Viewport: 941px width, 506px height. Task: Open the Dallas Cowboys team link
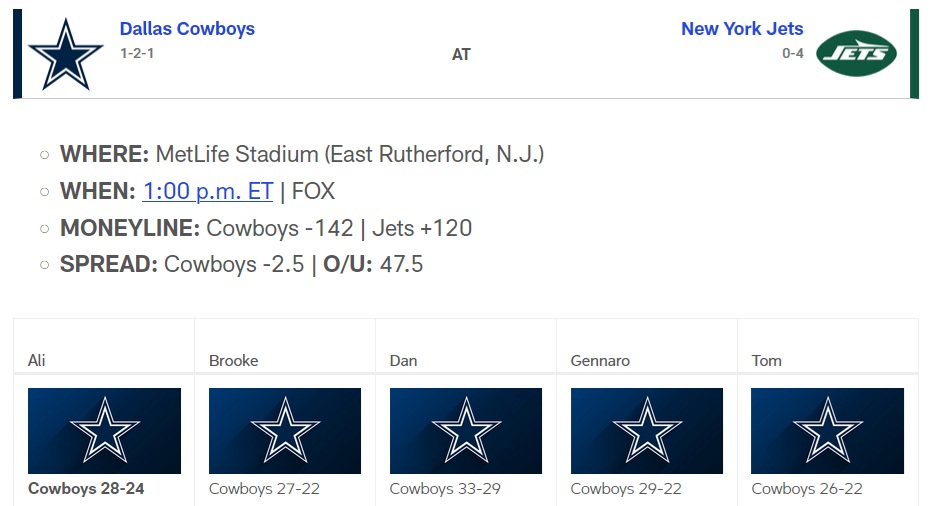(187, 29)
